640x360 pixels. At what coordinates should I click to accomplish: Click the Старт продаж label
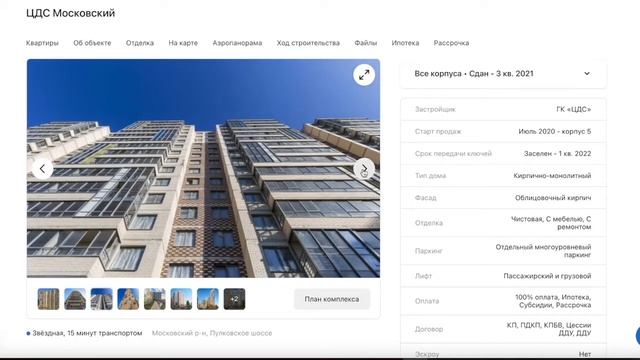[438, 131]
